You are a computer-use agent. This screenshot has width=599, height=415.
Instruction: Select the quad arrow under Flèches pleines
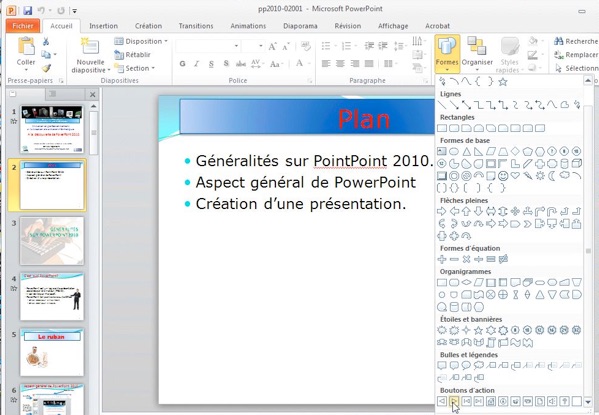coord(515,211)
